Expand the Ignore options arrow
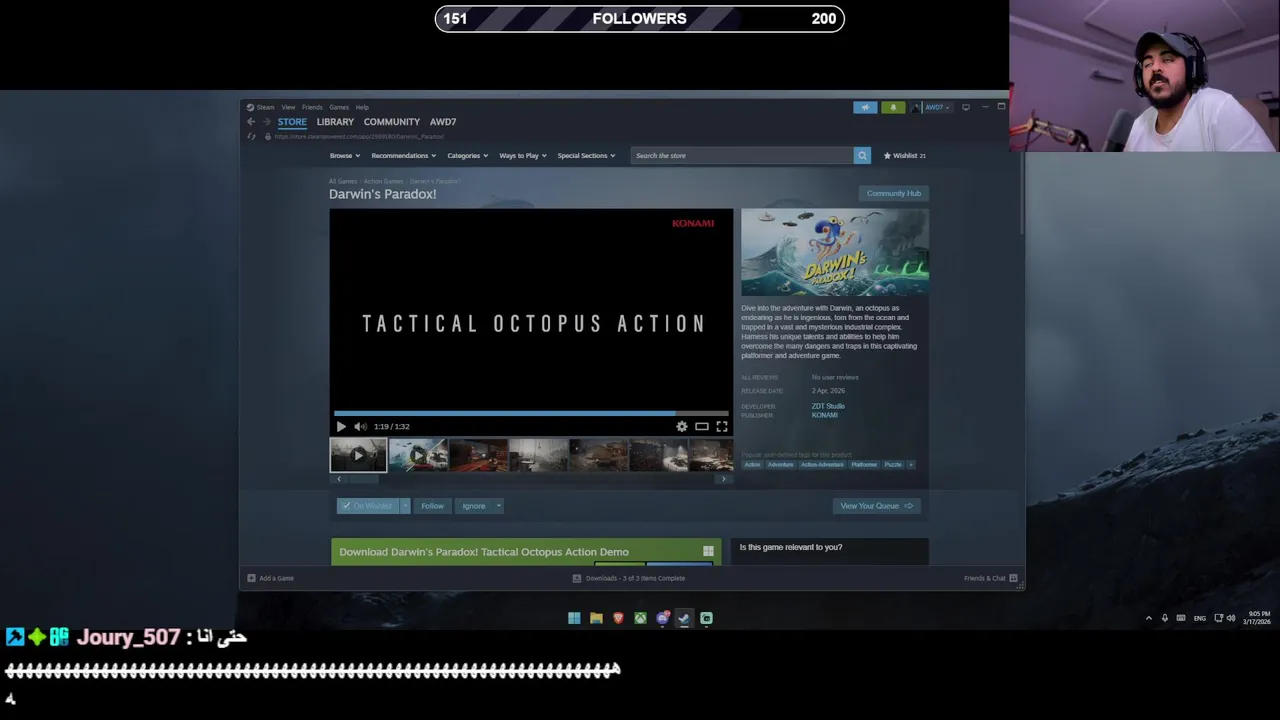This screenshot has width=1280, height=720. pyautogui.click(x=498, y=506)
